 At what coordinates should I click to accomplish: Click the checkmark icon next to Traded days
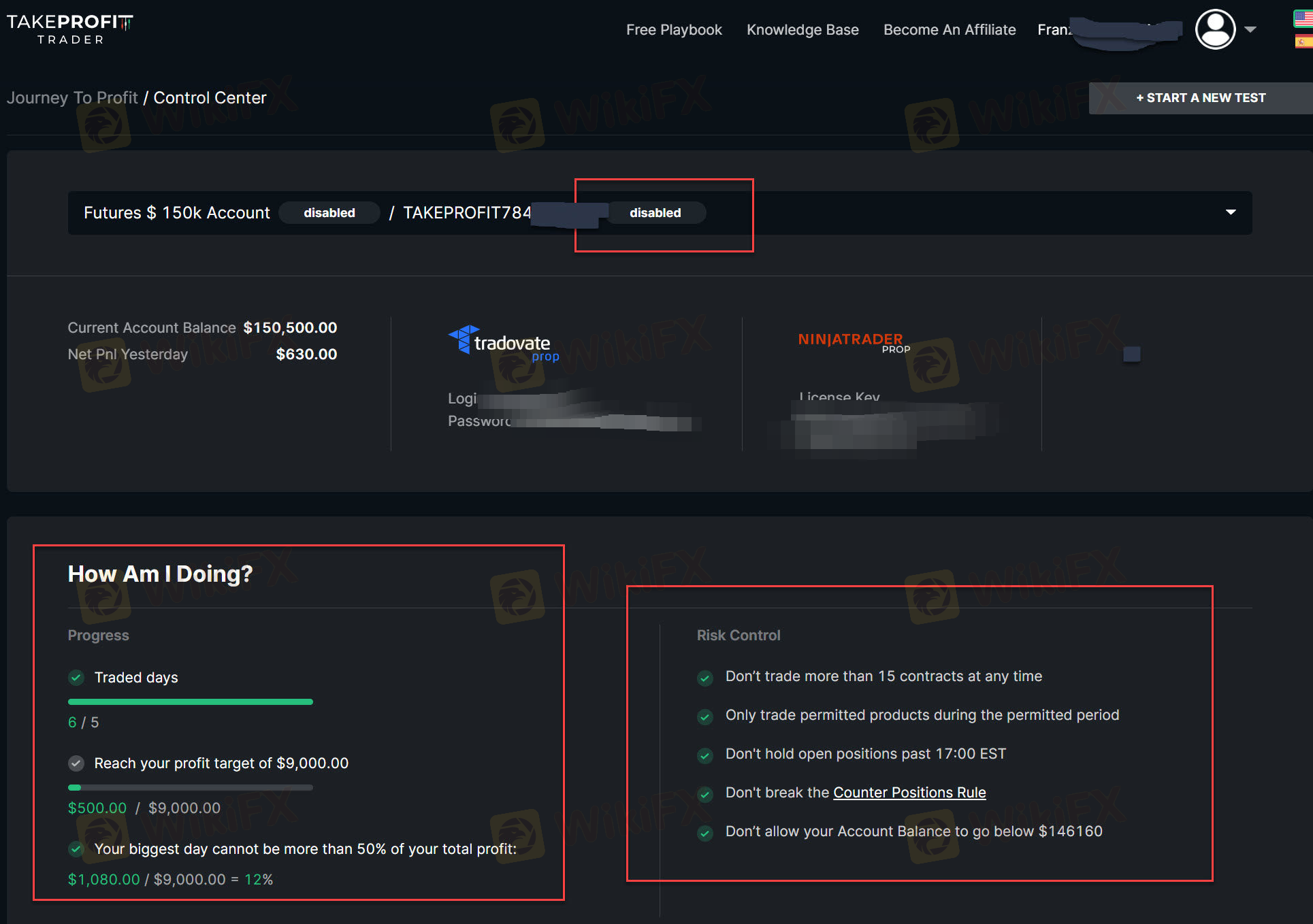(76, 678)
